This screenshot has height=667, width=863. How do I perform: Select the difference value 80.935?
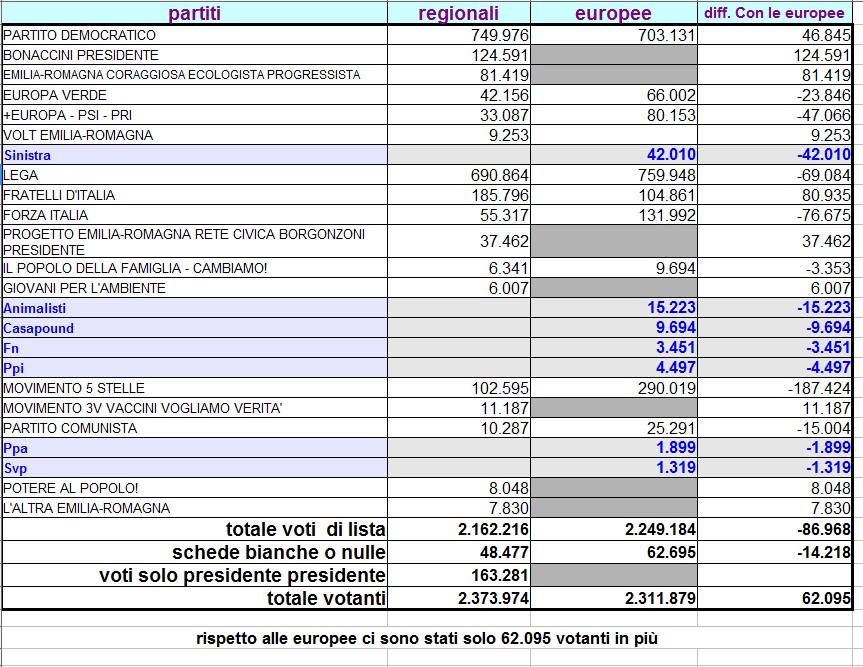pos(826,195)
